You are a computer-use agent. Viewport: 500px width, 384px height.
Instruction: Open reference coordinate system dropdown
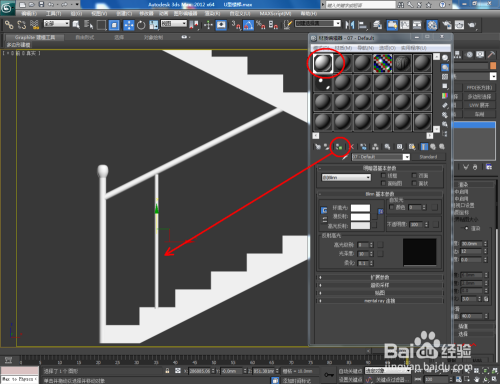(x=174, y=23)
